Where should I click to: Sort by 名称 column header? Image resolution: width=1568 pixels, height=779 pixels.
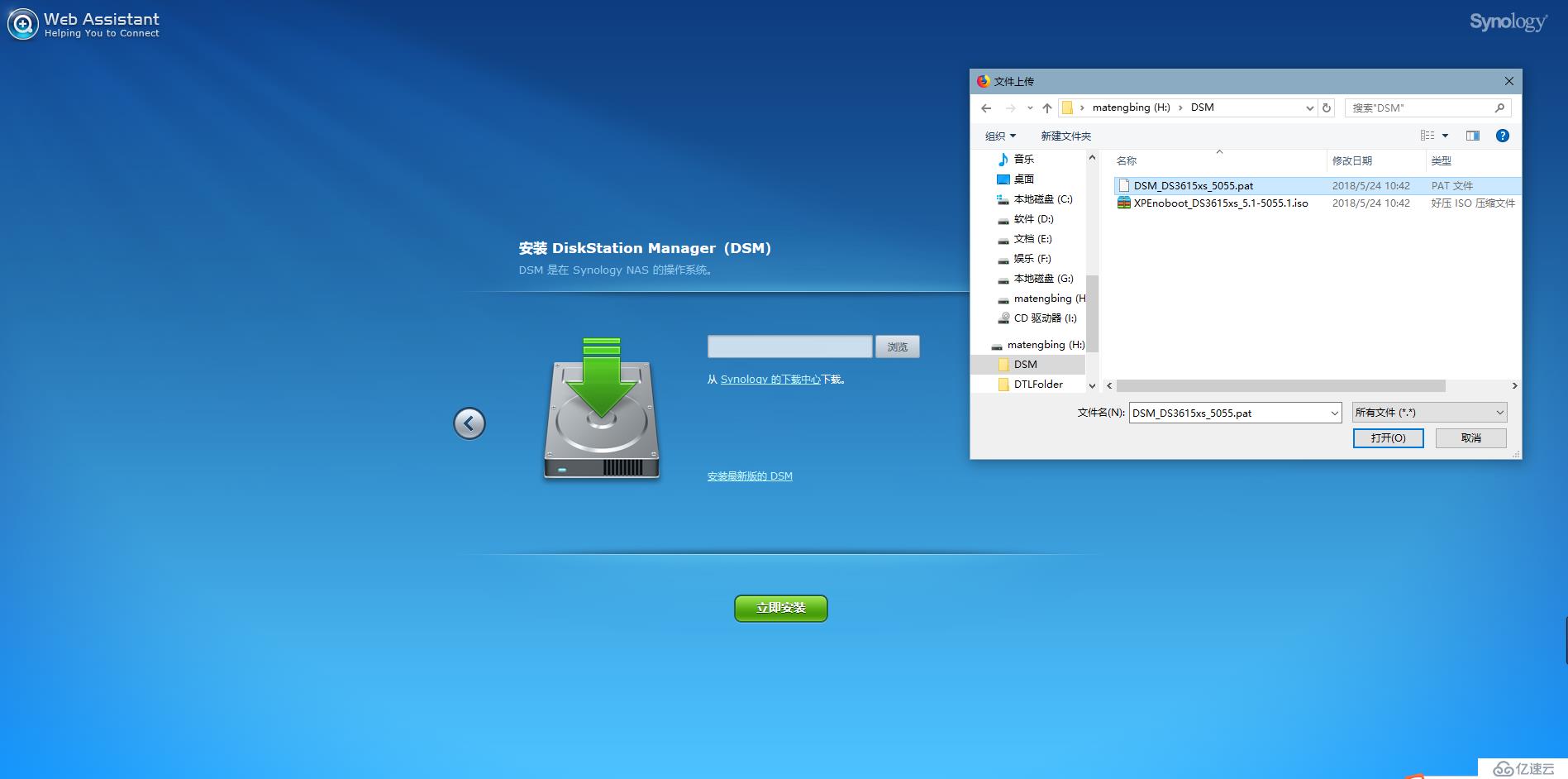(1127, 160)
